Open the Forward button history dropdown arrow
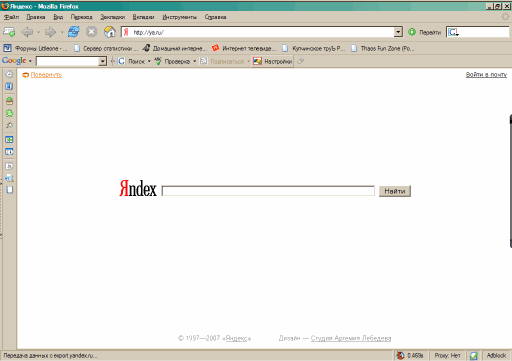Image resolution: width=512 pixels, height=361 pixels. (62, 32)
